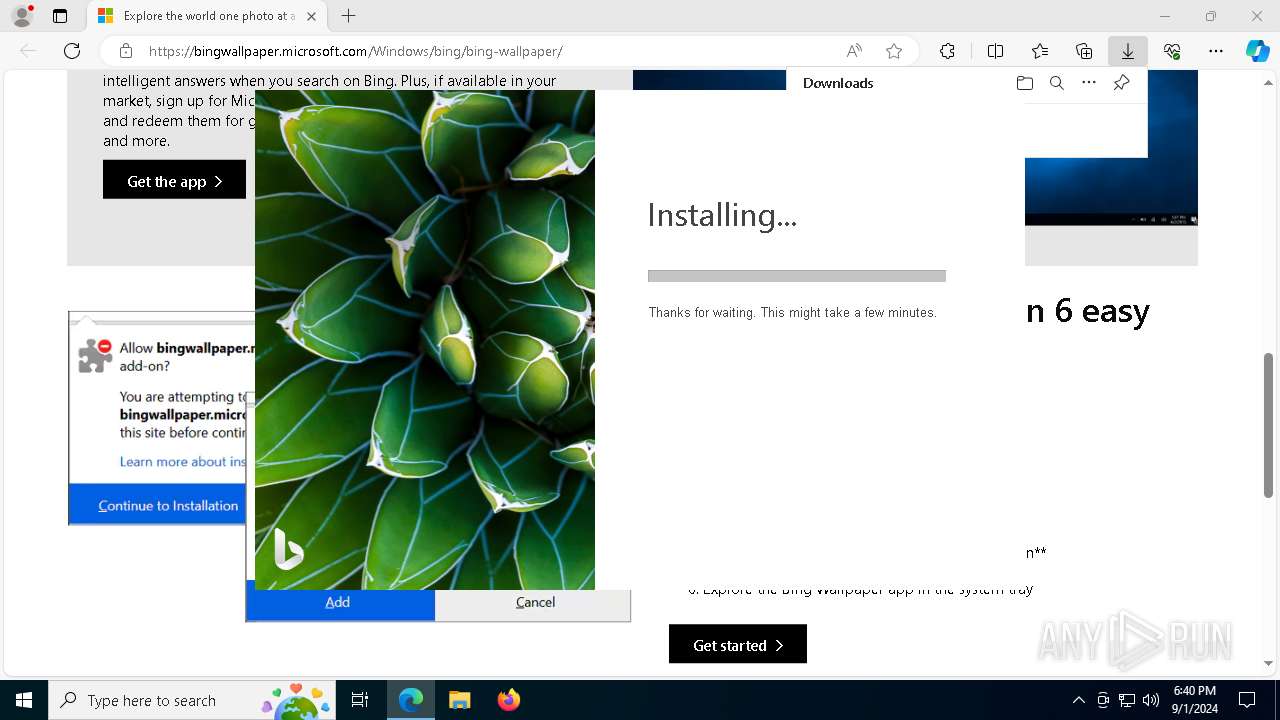Image resolution: width=1280 pixels, height=720 pixels.
Task: Click the Bing logo on installer image
Action: point(288,549)
